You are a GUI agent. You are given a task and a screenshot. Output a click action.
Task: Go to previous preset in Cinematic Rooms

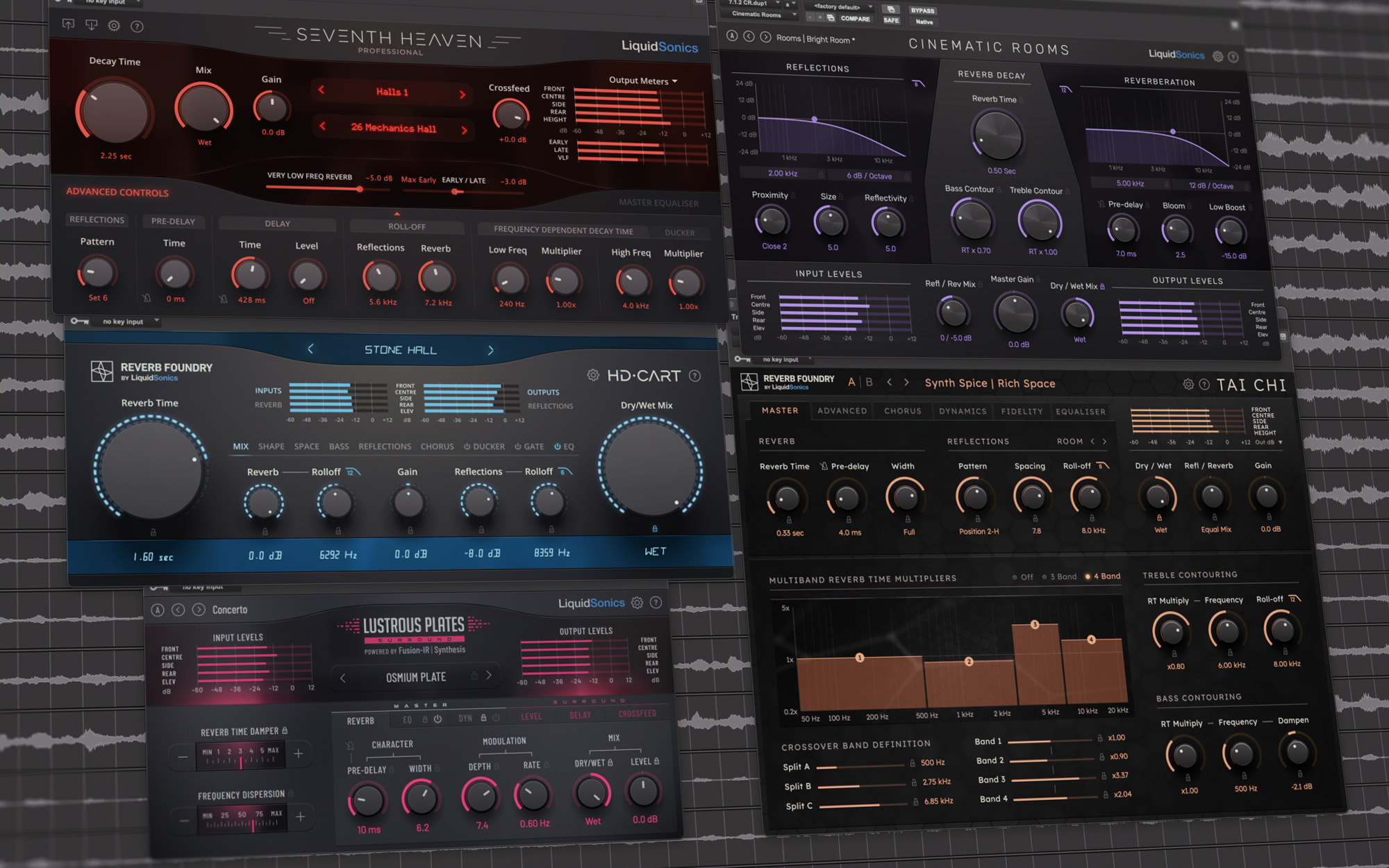749,36
